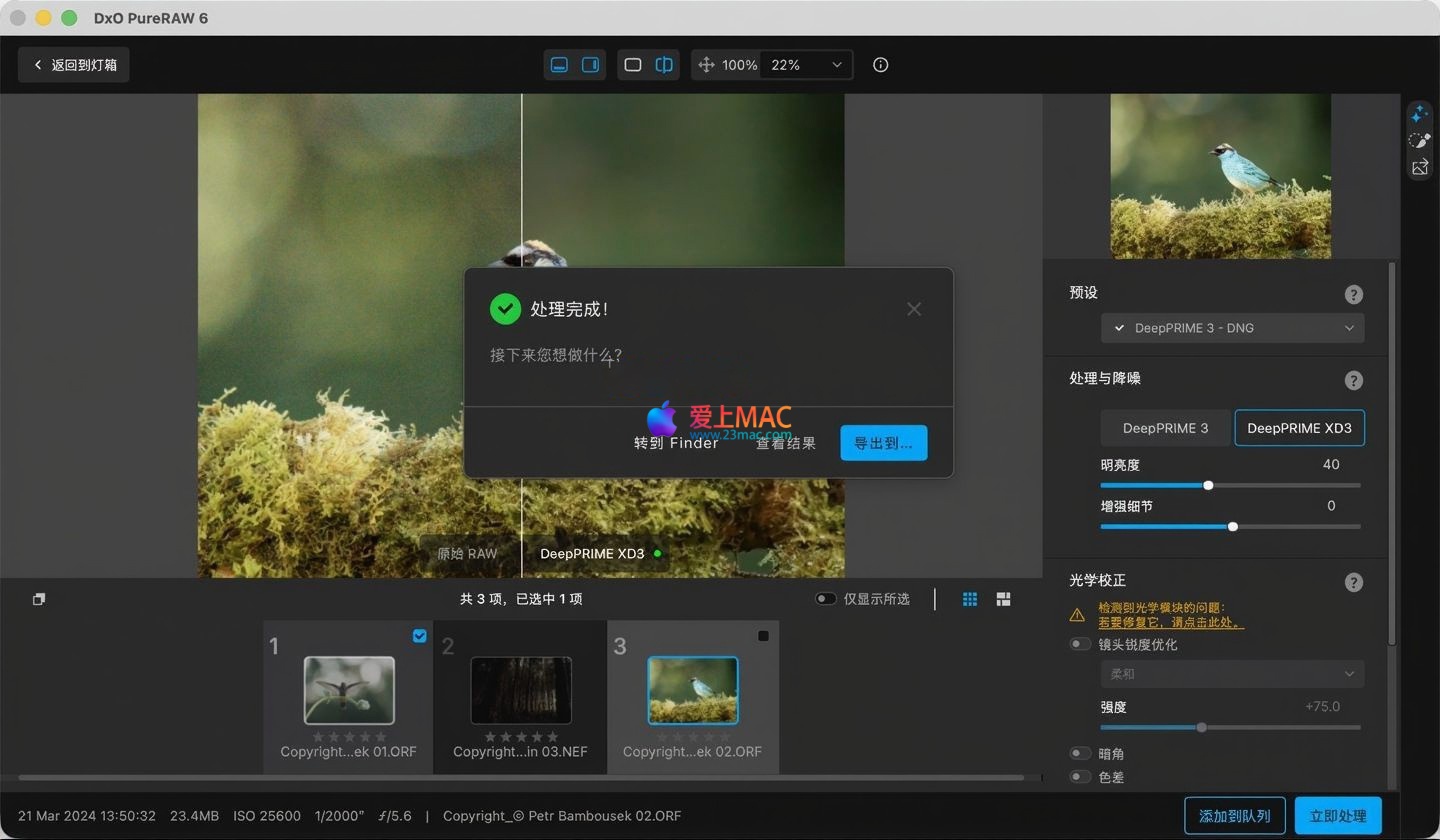Screen dimensions: 1440x840
Task: Turn on the 暗角 correction toggle
Action: (1080, 754)
